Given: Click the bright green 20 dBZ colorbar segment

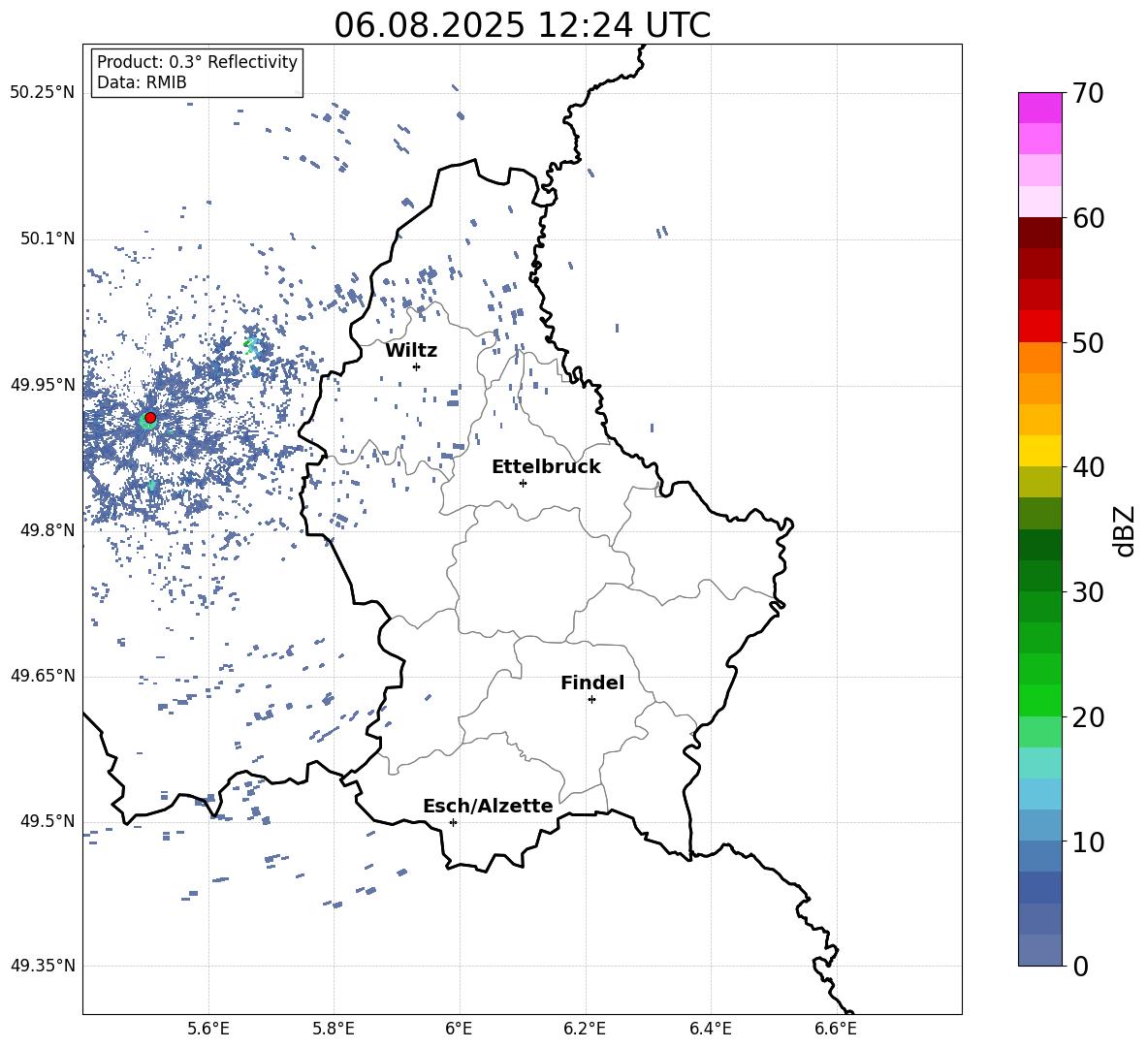Looking at the screenshot, I should coord(1040,701).
